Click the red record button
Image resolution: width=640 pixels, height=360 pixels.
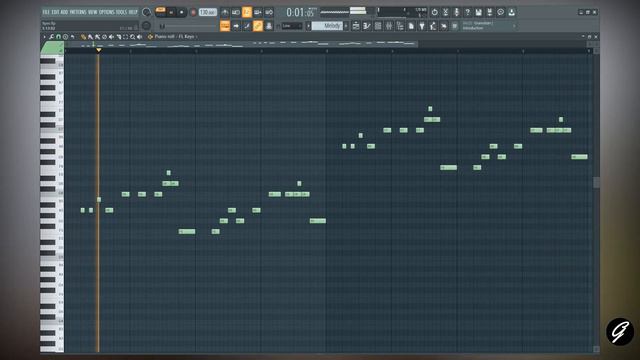193,12
